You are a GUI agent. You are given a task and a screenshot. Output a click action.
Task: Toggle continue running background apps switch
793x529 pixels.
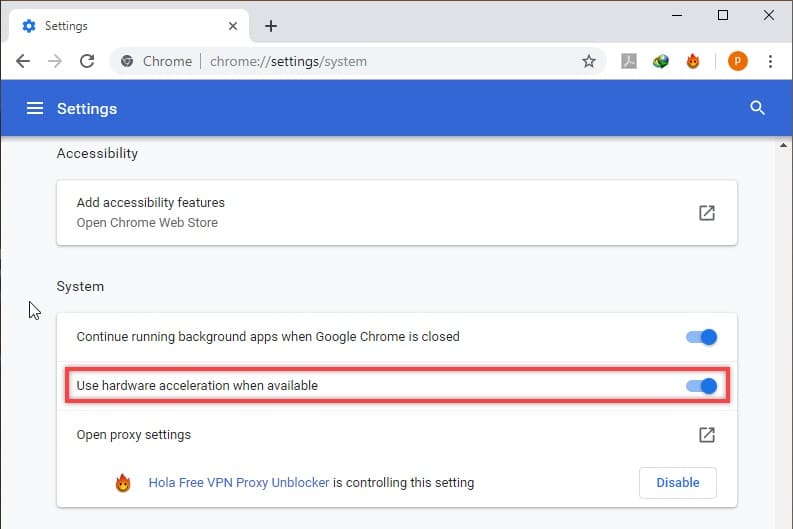coord(701,337)
